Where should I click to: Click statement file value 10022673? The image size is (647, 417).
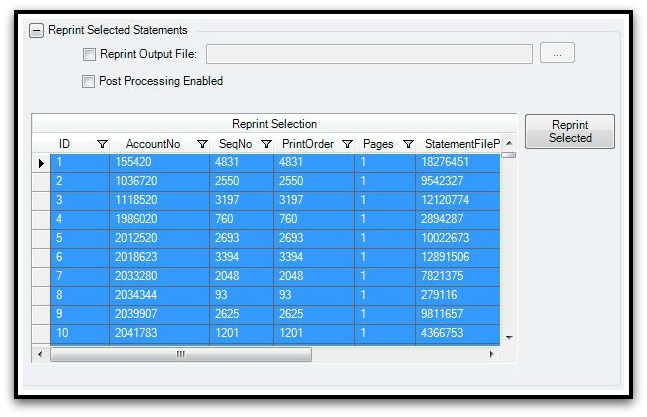click(x=458, y=239)
